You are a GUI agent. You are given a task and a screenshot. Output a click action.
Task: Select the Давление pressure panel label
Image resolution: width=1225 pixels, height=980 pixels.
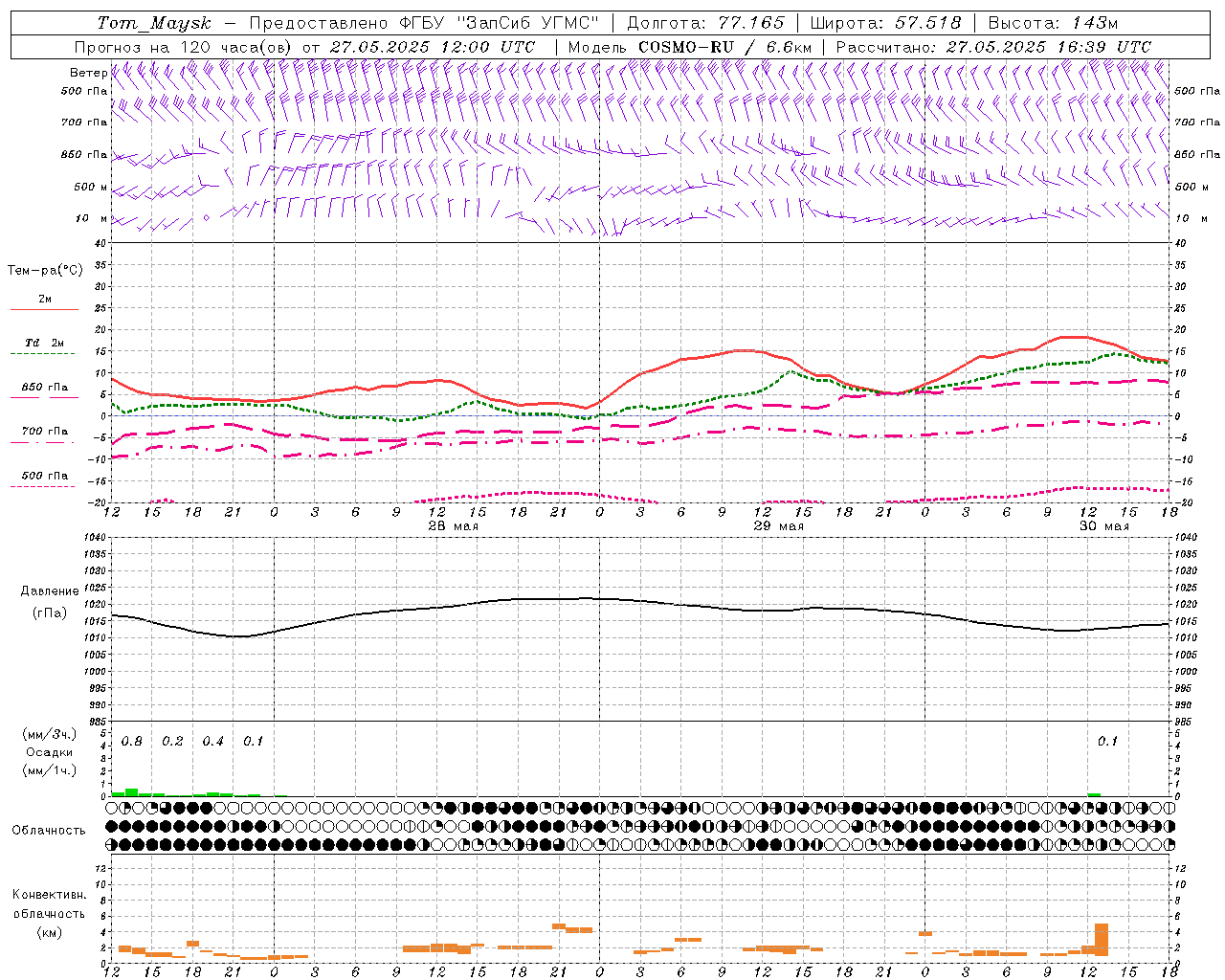click(50, 591)
